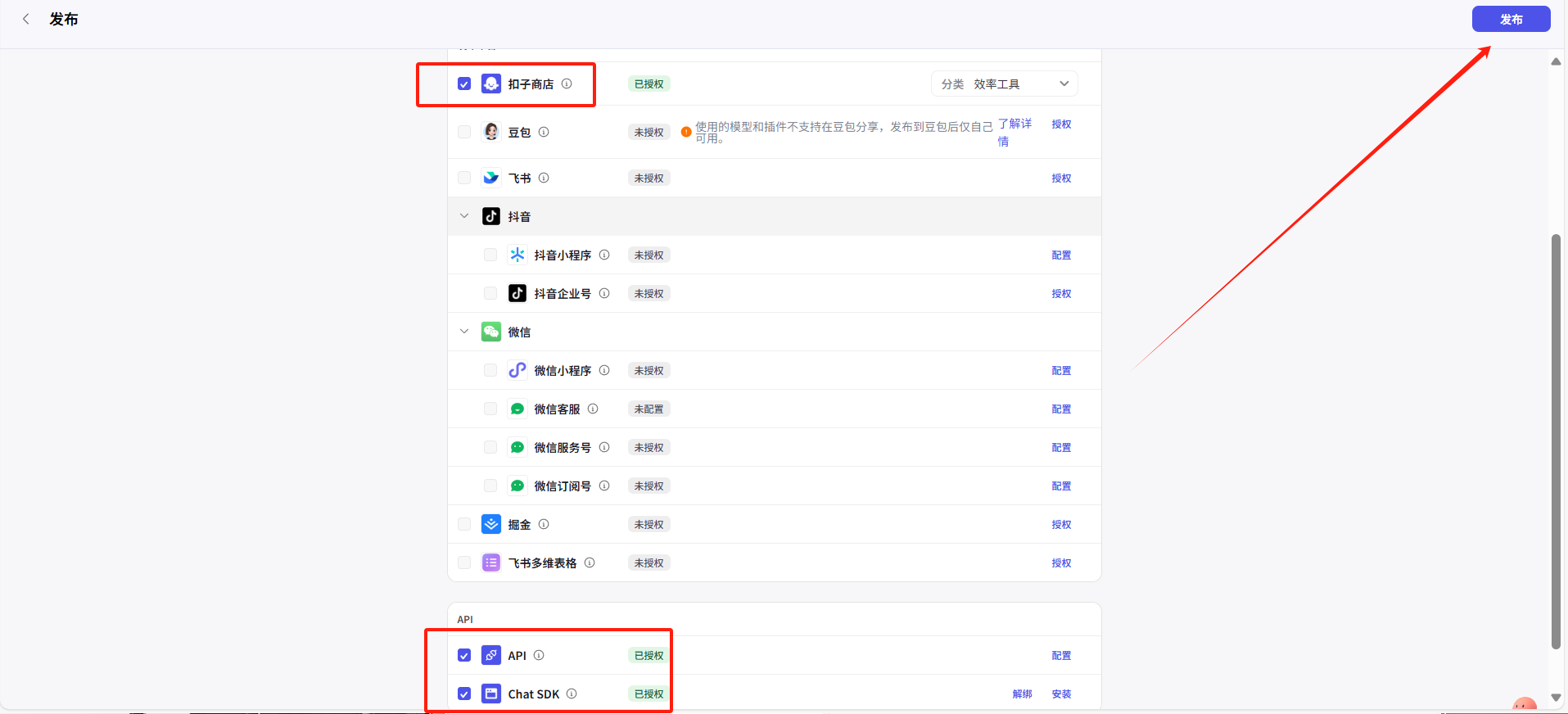Viewport: 1568px width, 714px height.
Task: Click 授权 link for 豆包
Action: [x=1061, y=124]
